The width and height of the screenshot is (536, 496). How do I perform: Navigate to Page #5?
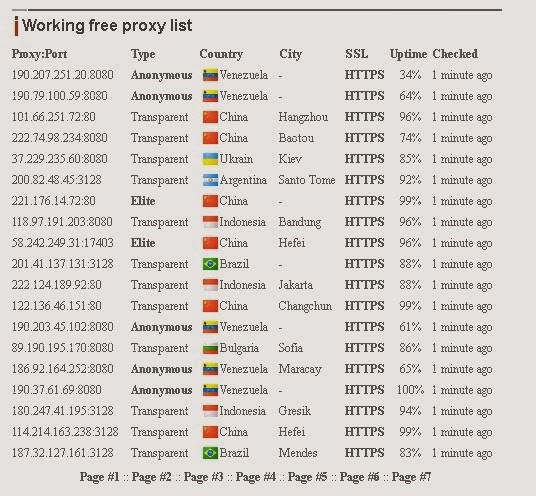click(308, 477)
